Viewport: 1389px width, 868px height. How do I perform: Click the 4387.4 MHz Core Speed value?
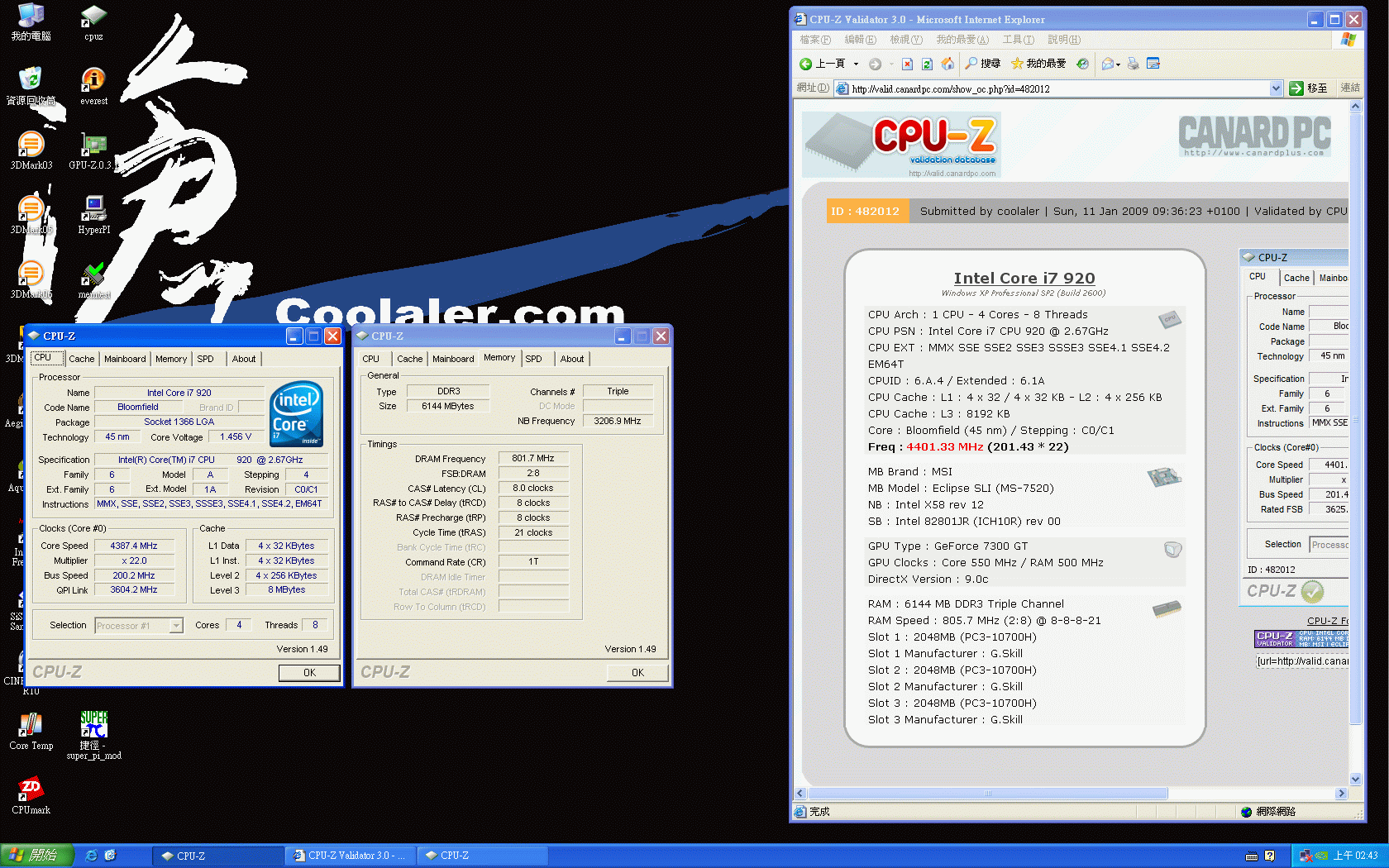[134, 546]
